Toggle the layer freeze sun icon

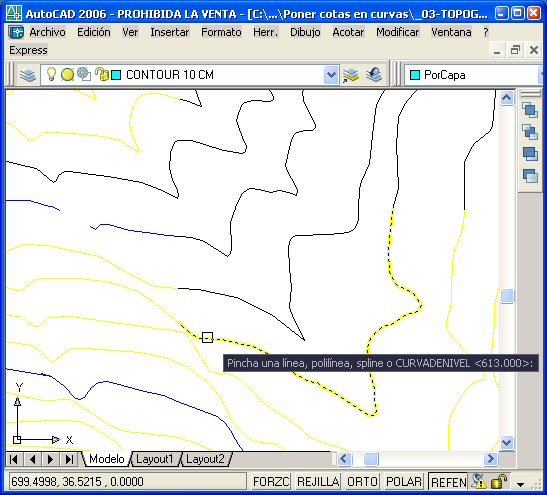click(x=67, y=75)
